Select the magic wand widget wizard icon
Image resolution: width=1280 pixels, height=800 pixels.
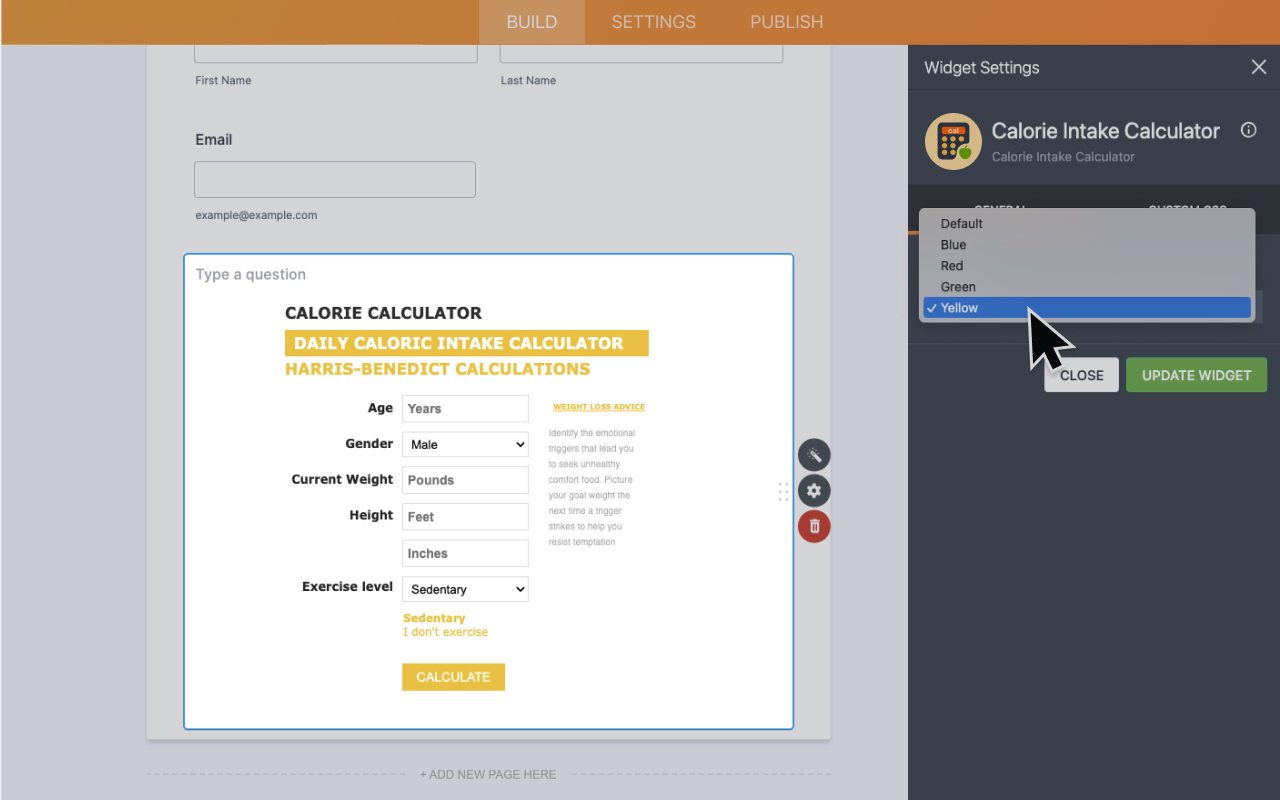pos(813,455)
